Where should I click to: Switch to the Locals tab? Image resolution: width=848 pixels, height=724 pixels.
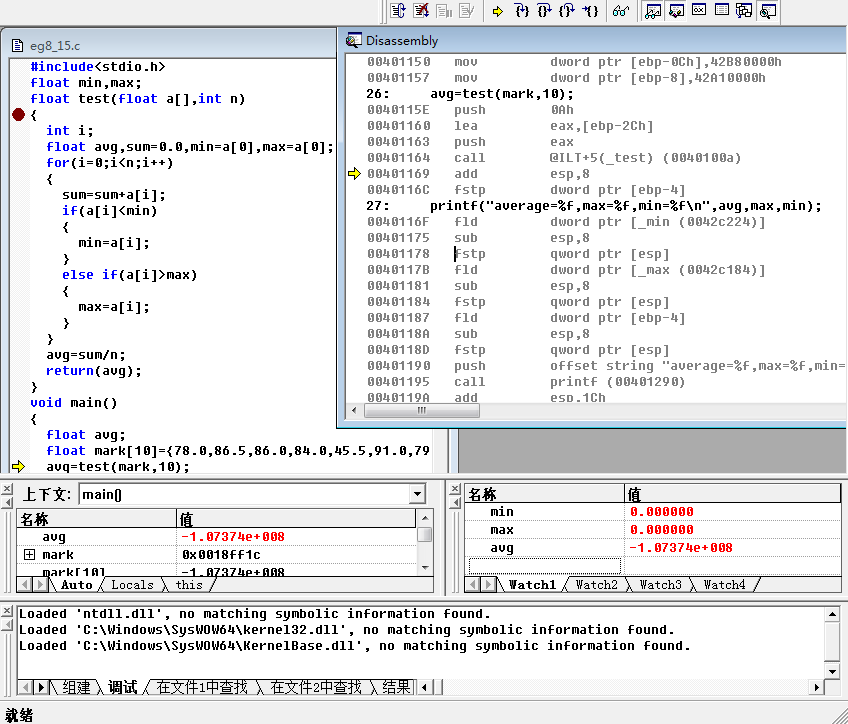coord(132,584)
